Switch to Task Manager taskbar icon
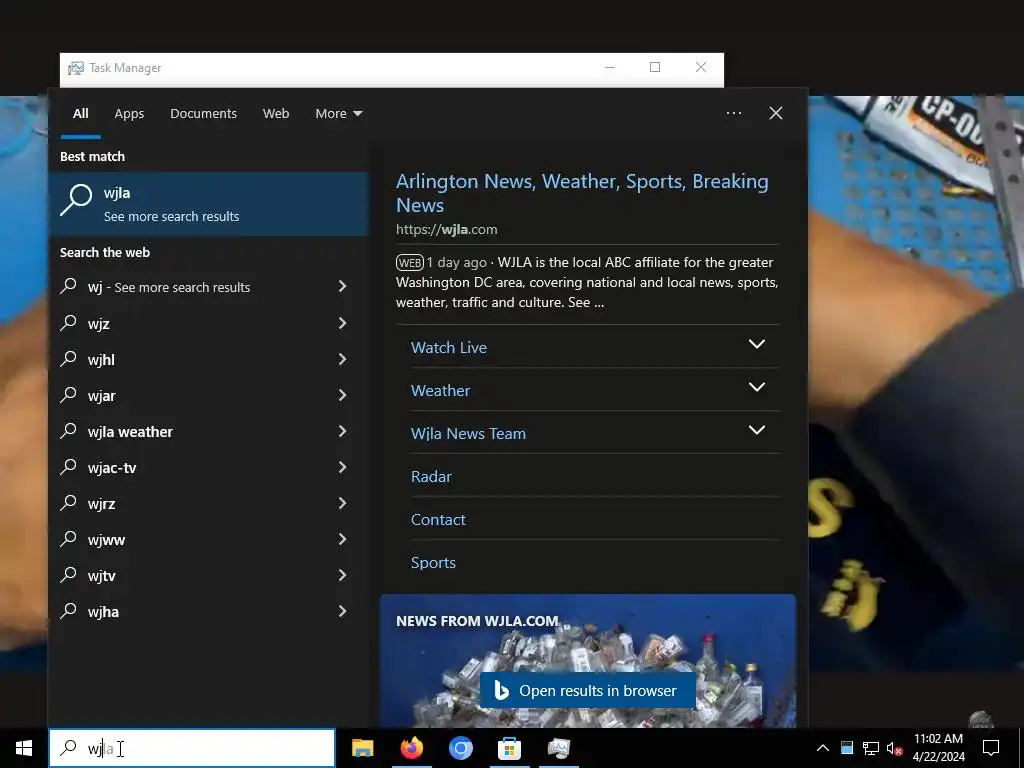This screenshot has height=768, width=1024. [558, 748]
